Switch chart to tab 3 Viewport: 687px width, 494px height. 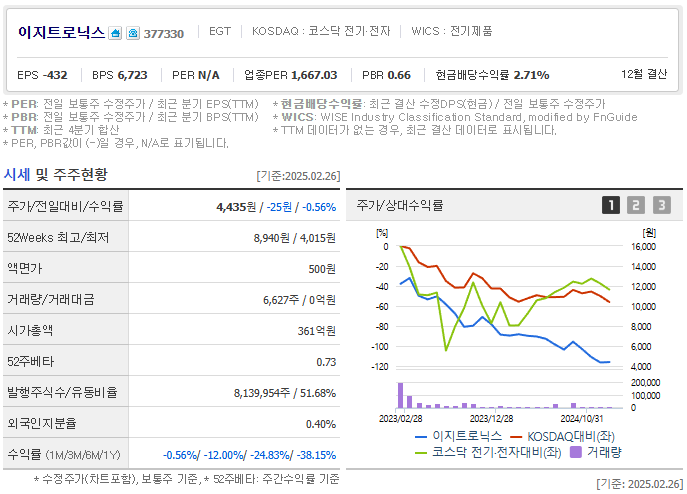point(662,205)
